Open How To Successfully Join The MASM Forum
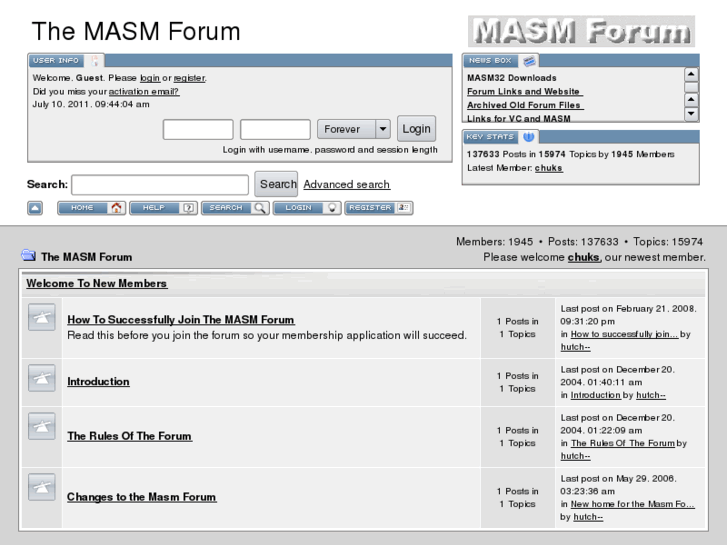Image resolution: width=727 pixels, height=545 pixels. click(x=181, y=320)
